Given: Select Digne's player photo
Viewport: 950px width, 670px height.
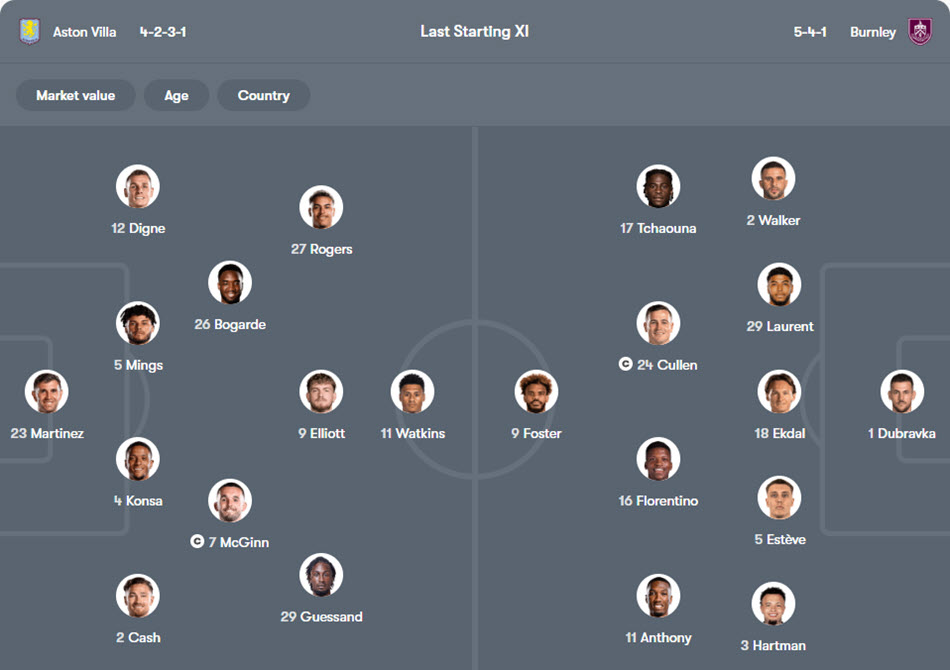Looking at the screenshot, I should (138, 187).
